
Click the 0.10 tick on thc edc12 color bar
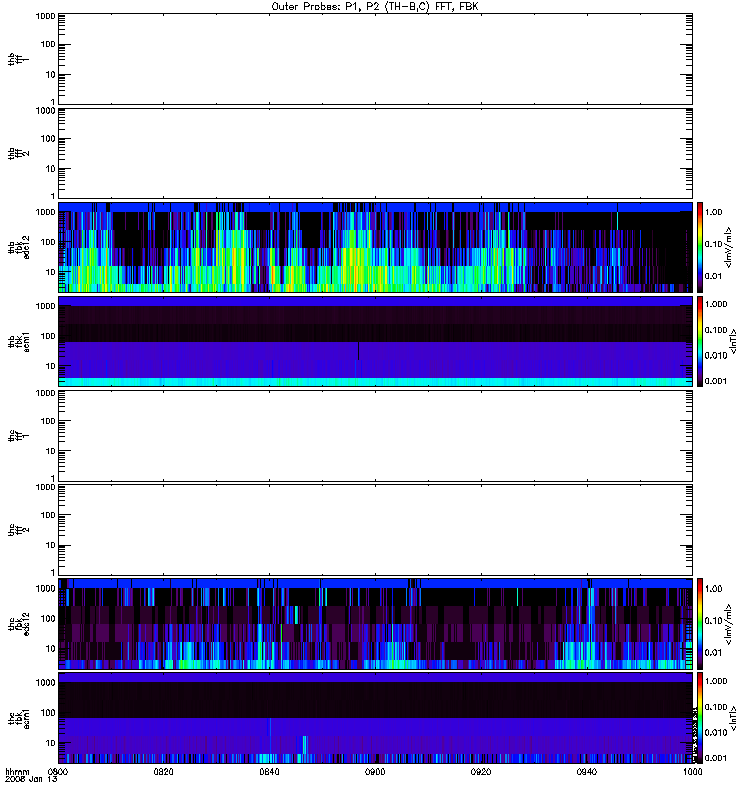coord(713,620)
